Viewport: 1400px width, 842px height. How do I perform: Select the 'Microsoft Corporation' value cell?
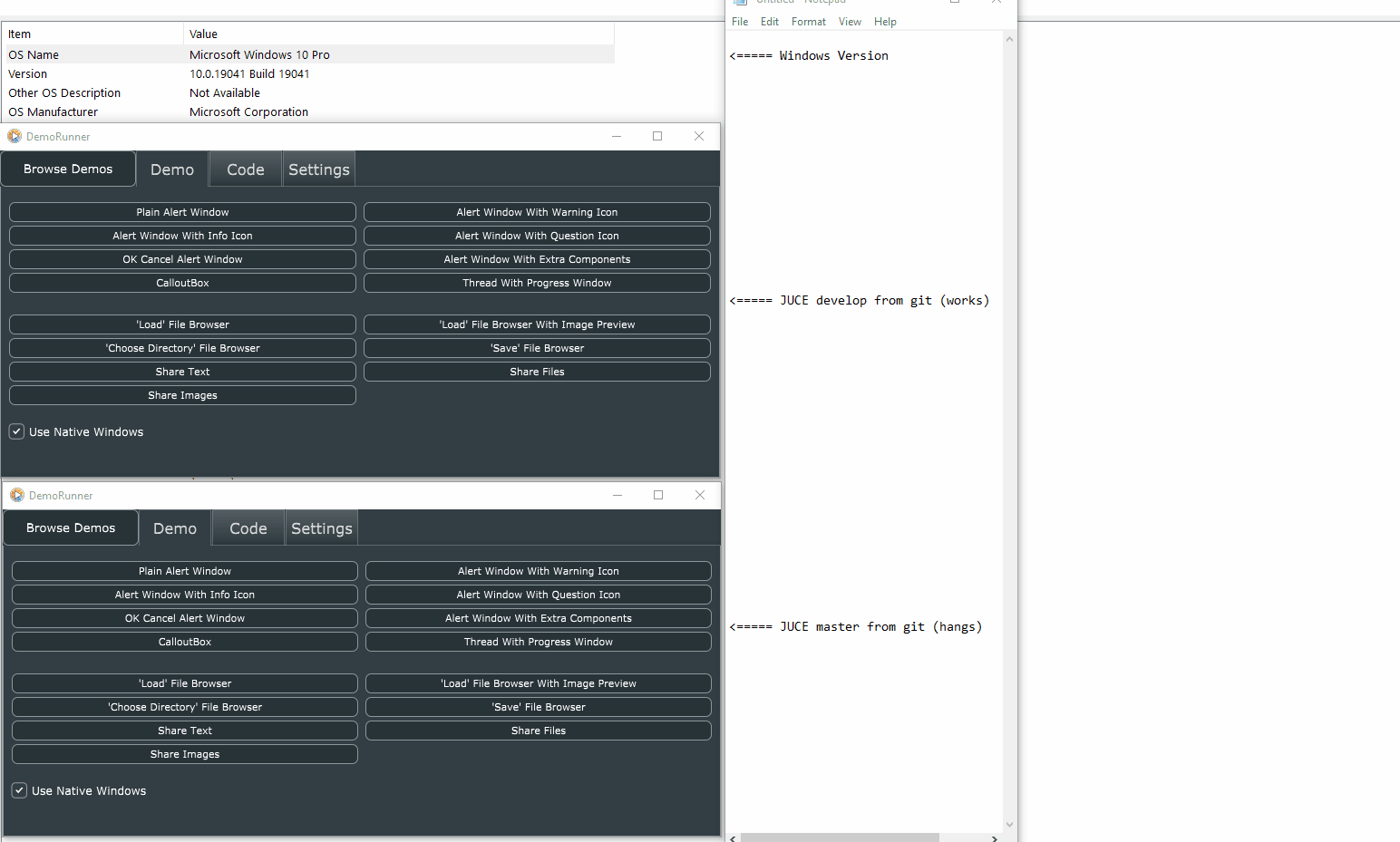pyautogui.click(x=248, y=111)
